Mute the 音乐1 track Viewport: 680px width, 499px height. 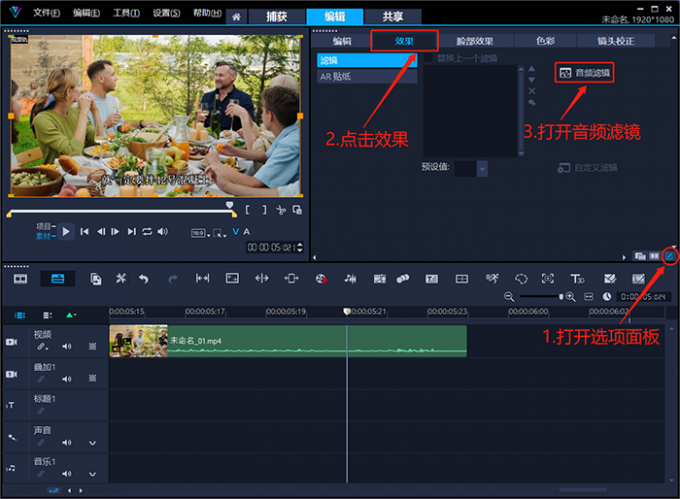pyautogui.click(x=66, y=474)
